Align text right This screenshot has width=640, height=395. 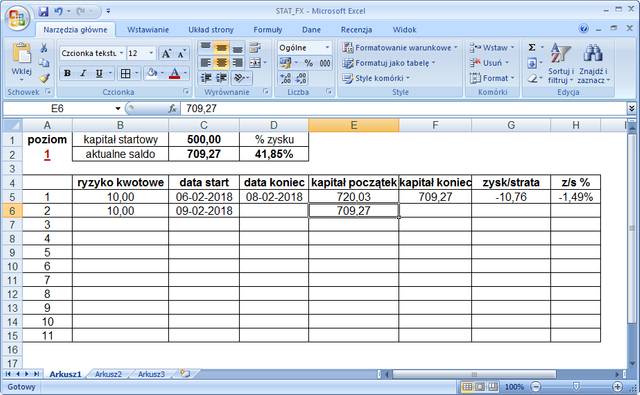coord(237,63)
